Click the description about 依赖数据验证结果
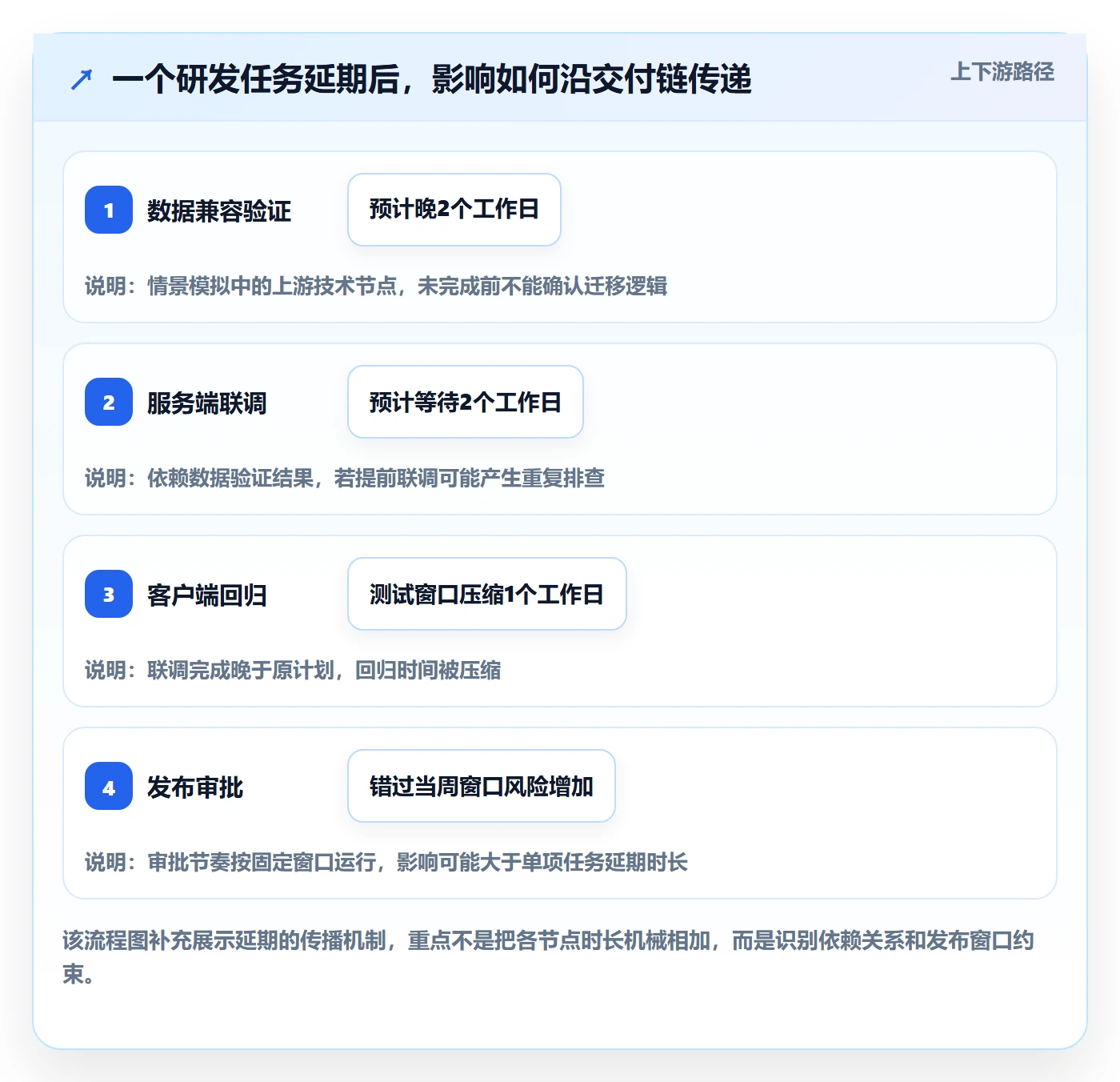This screenshot has height=1082, width=1120. [x=345, y=479]
